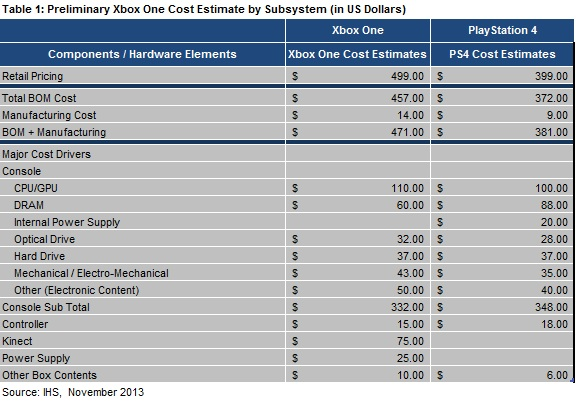Select the Total BOM Cost row label
Screen dimensions: 576x403
[x=39, y=98]
